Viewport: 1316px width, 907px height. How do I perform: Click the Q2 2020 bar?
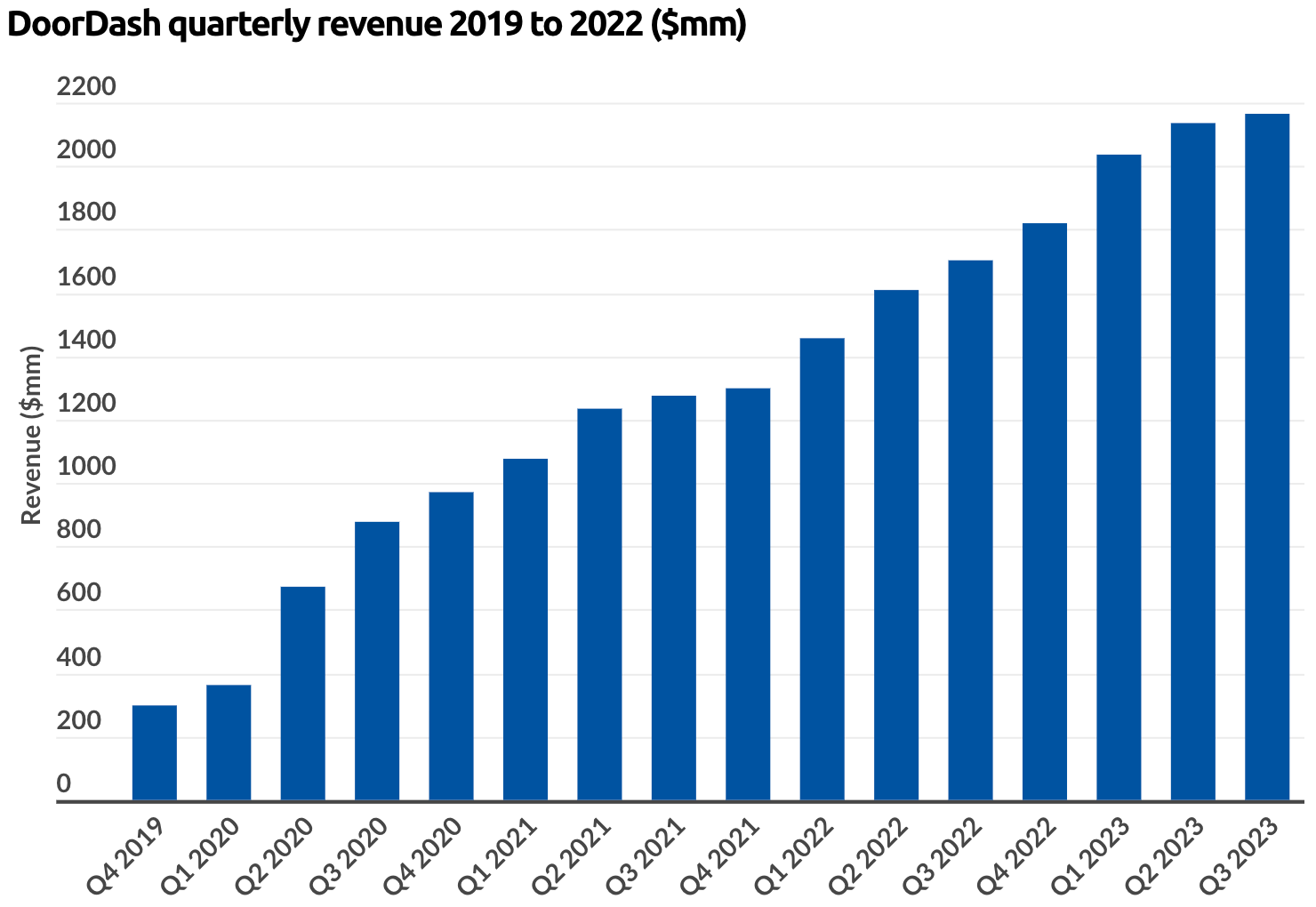(x=303, y=694)
